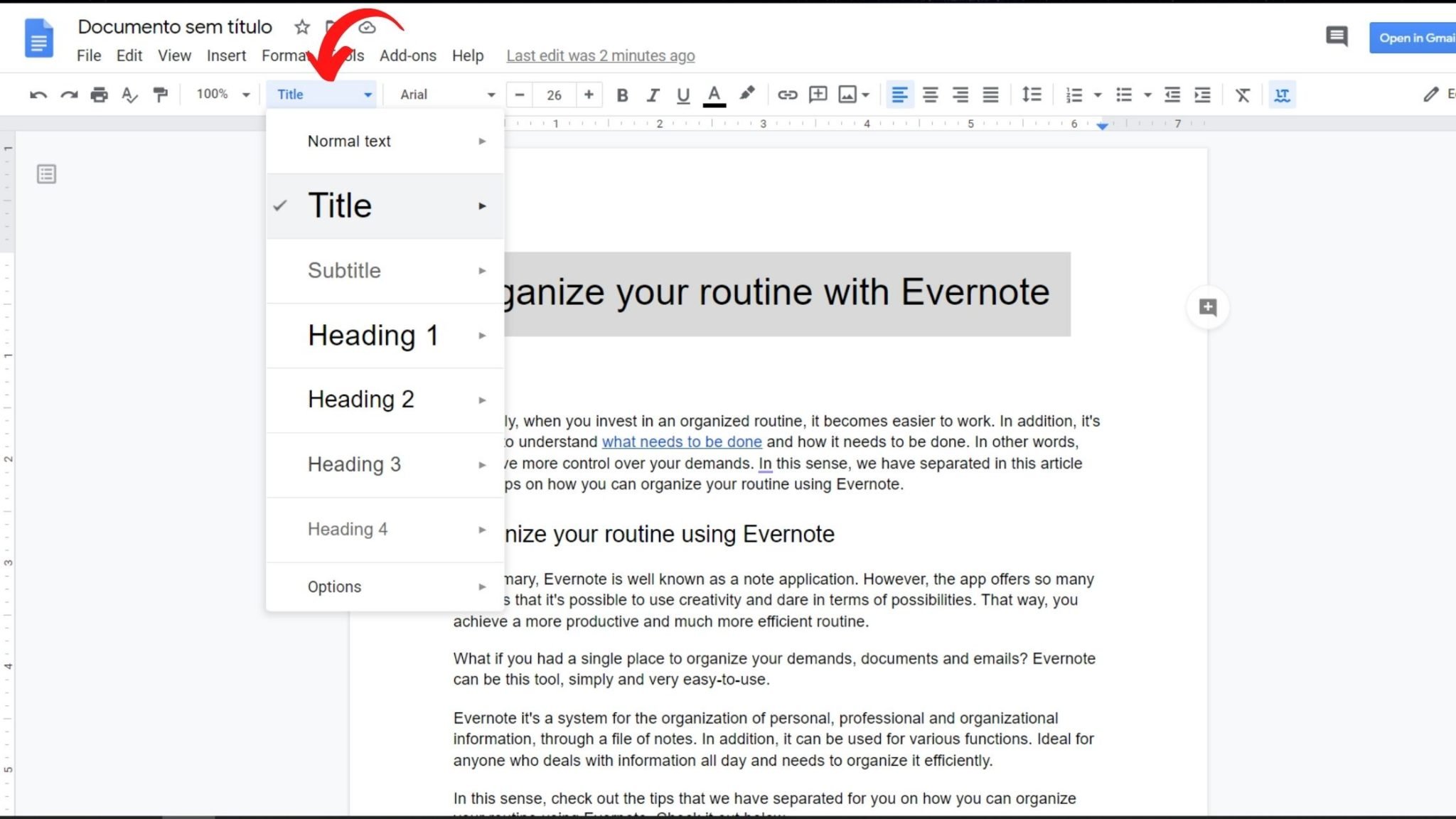
Task: Enable justified alignment
Action: coord(990,95)
